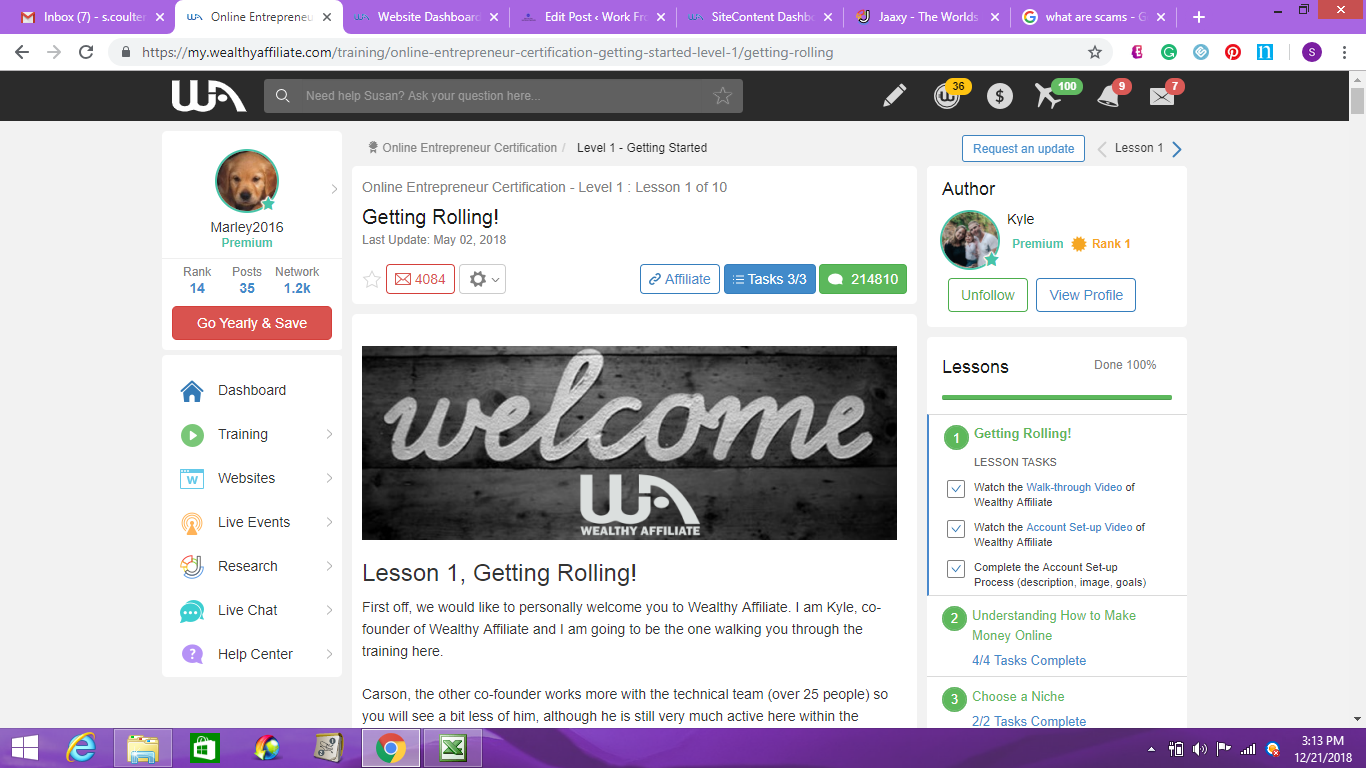The height and width of the screenshot is (768, 1366).
Task: Click the Grammarly extension icon
Action: coord(1169,52)
